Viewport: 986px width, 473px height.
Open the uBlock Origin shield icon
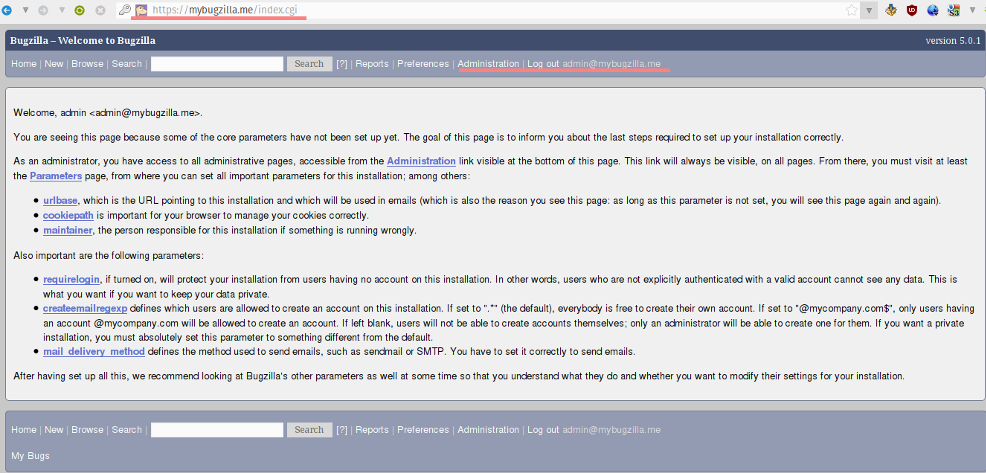pos(911,10)
